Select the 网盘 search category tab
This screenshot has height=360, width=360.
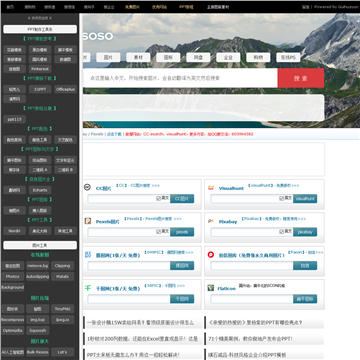click(x=198, y=57)
